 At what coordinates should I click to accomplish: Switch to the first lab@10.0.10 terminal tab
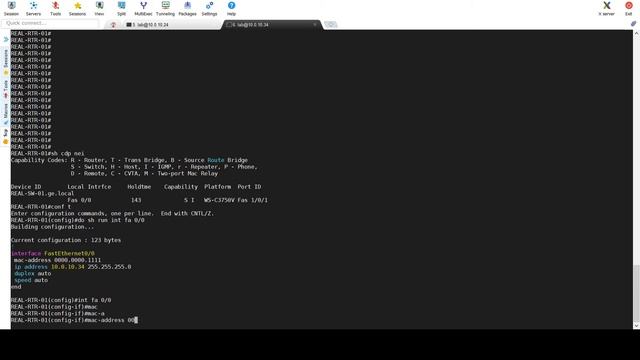tap(171, 25)
